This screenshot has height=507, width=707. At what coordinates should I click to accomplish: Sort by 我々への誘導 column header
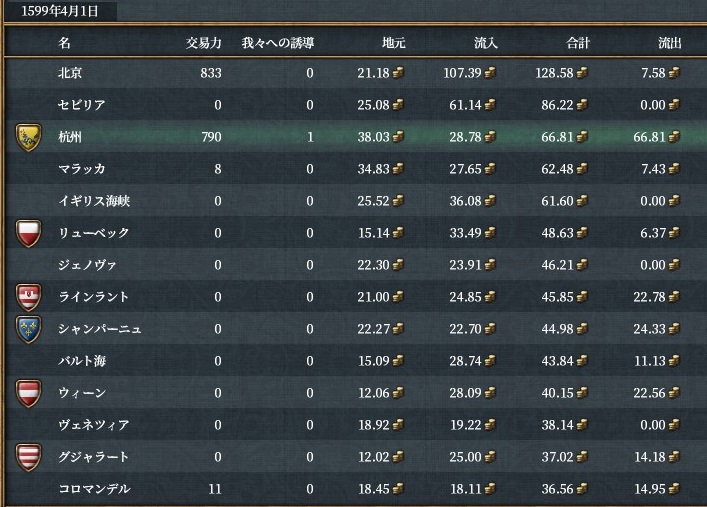click(278, 43)
